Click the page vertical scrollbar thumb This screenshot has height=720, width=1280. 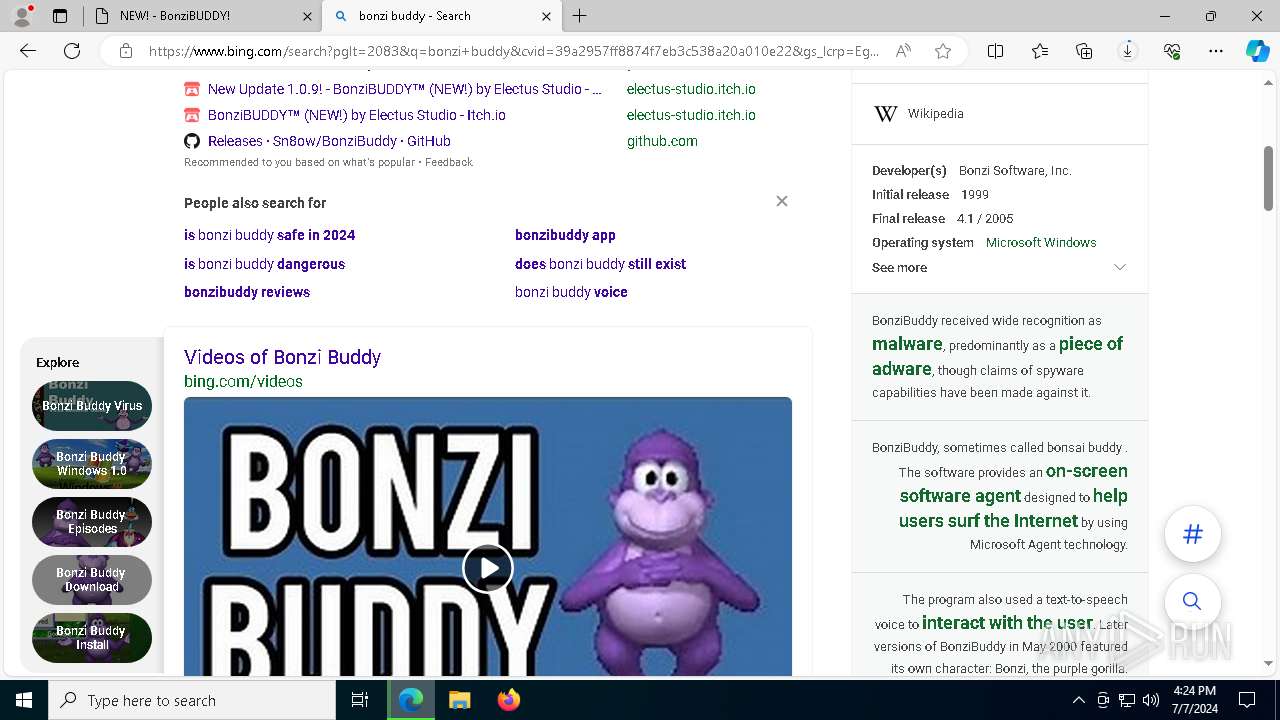(1268, 178)
